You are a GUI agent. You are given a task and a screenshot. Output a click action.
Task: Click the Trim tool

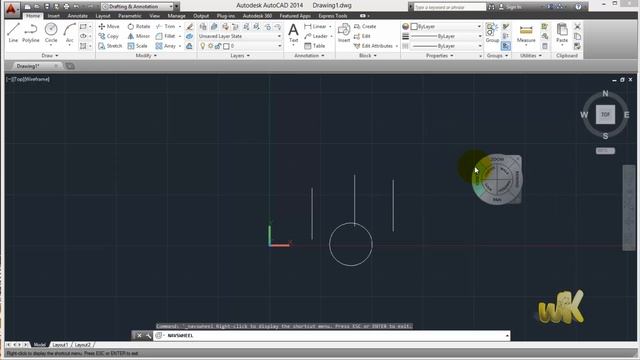pos(166,26)
